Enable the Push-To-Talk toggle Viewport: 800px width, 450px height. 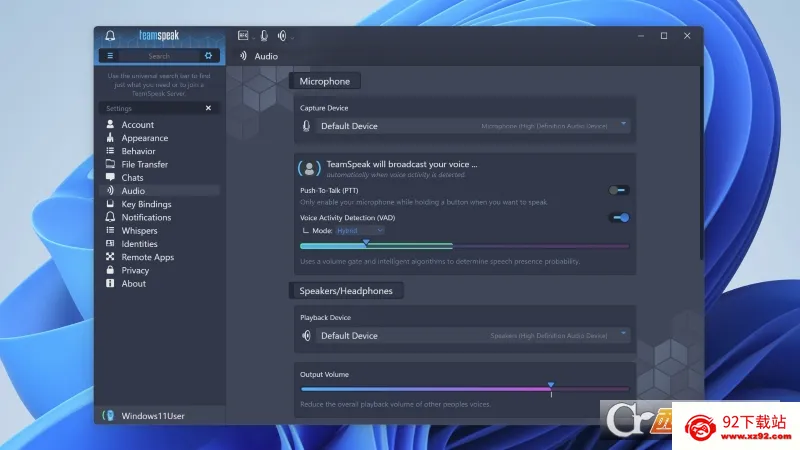(618, 190)
